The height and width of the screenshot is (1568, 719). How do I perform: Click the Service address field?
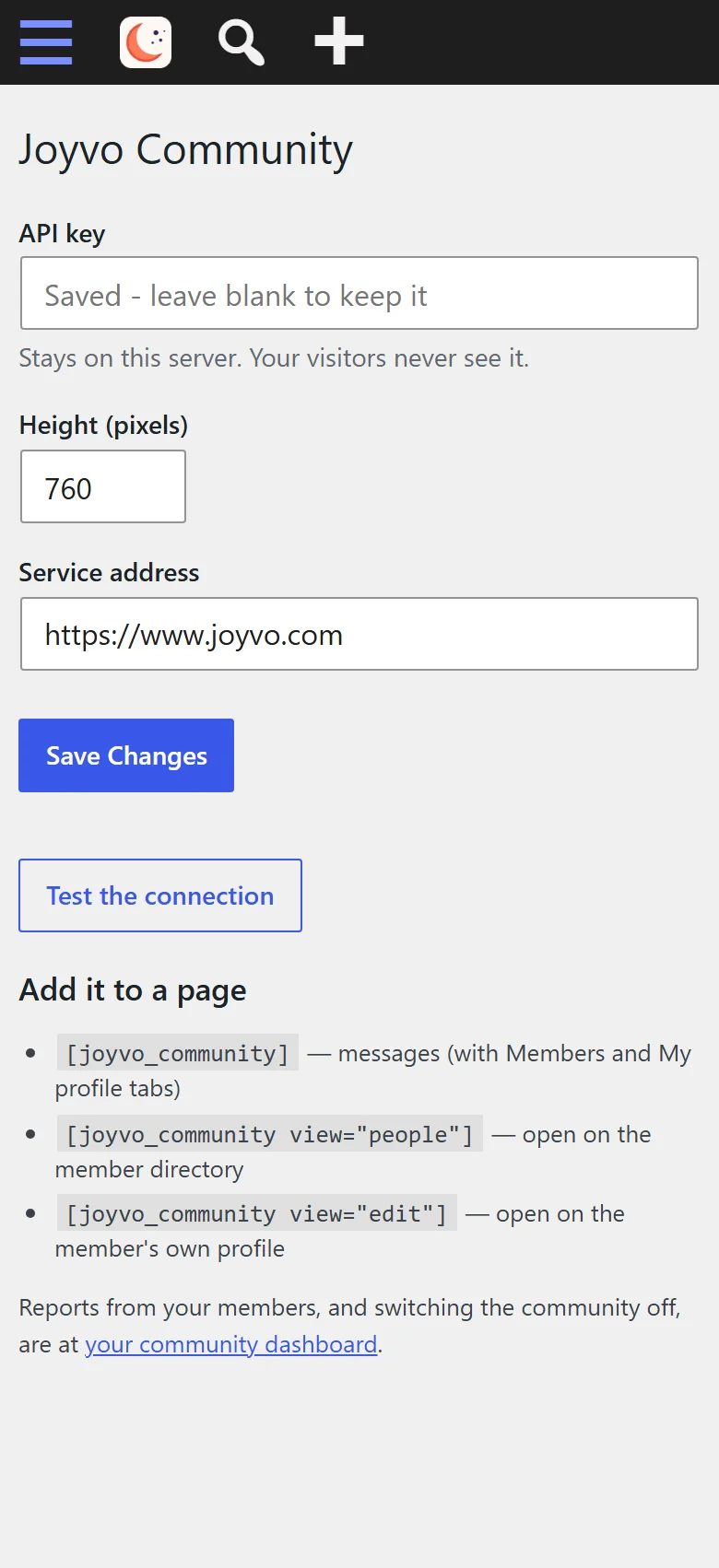[359, 634]
